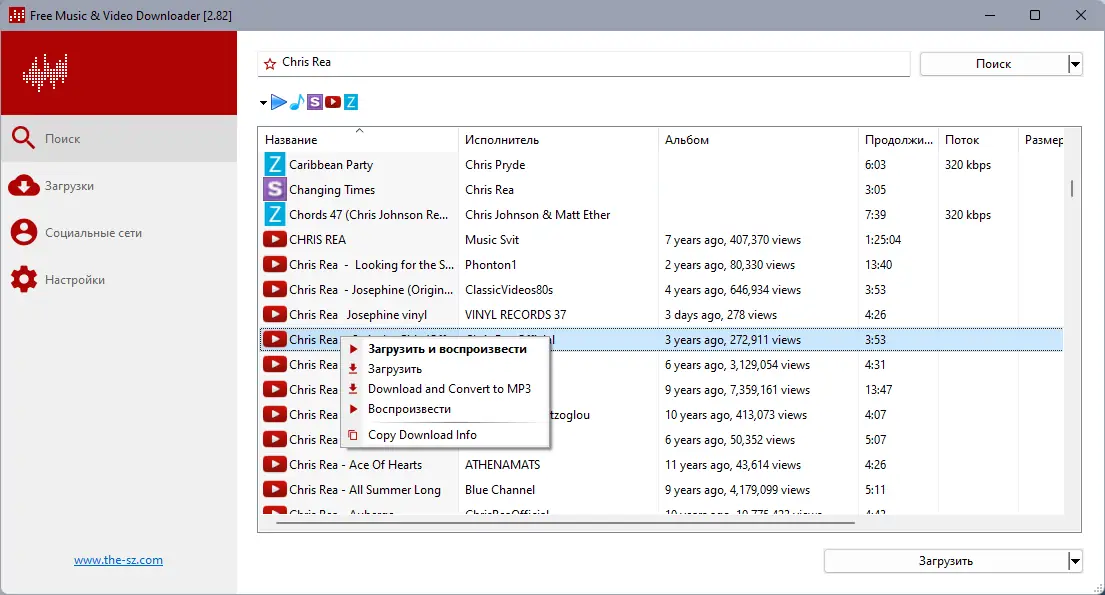Choose Загрузить и воспроизвести from context menu
The width and height of the screenshot is (1105, 595).
click(x=445, y=349)
